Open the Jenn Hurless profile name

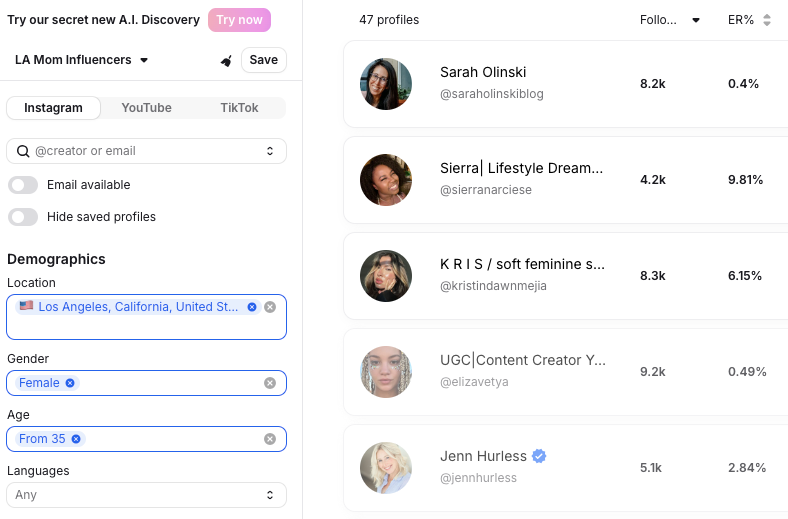coord(483,456)
